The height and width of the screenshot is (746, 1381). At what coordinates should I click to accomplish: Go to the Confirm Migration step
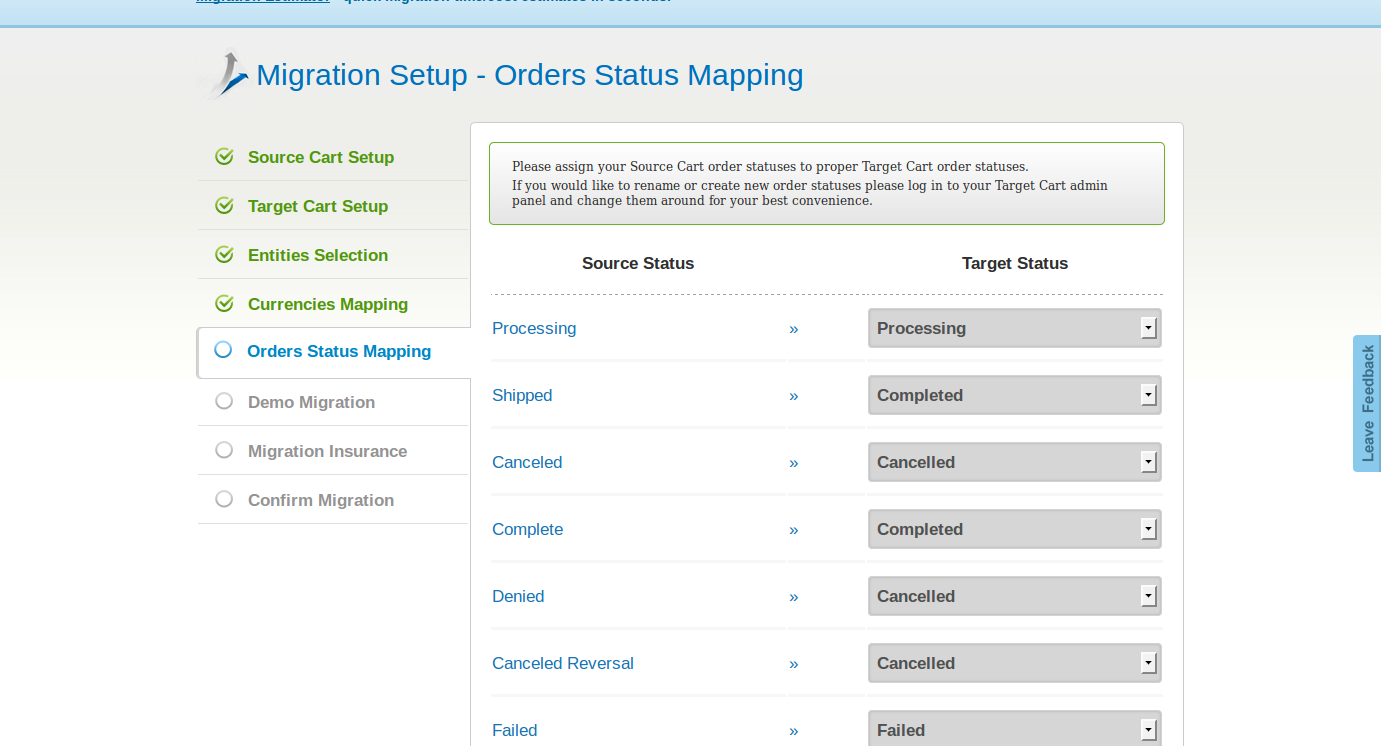(x=320, y=500)
